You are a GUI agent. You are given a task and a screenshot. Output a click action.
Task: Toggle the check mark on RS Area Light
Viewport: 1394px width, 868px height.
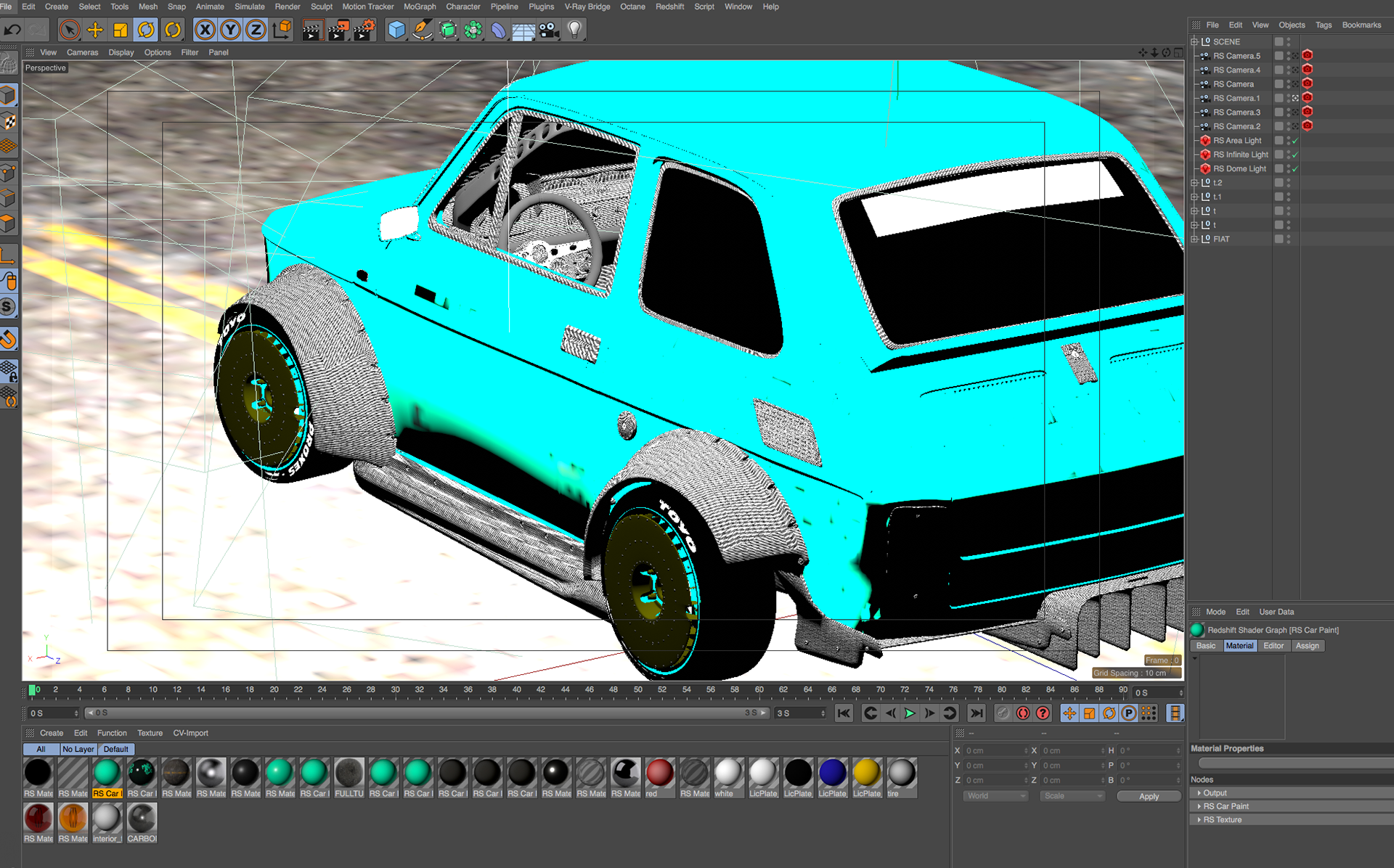(x=1295, y=141)
